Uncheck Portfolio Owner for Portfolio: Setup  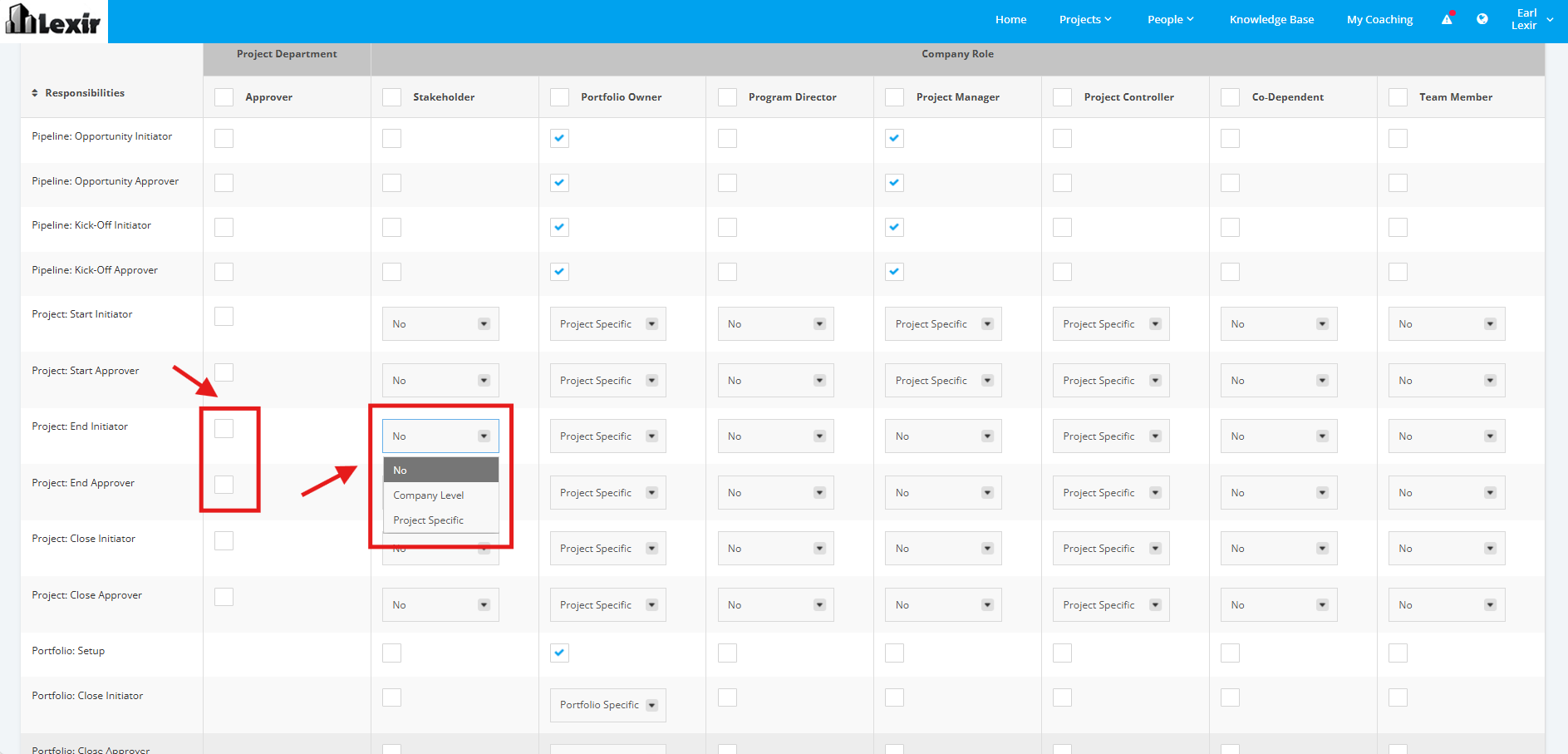click(559, 653)
